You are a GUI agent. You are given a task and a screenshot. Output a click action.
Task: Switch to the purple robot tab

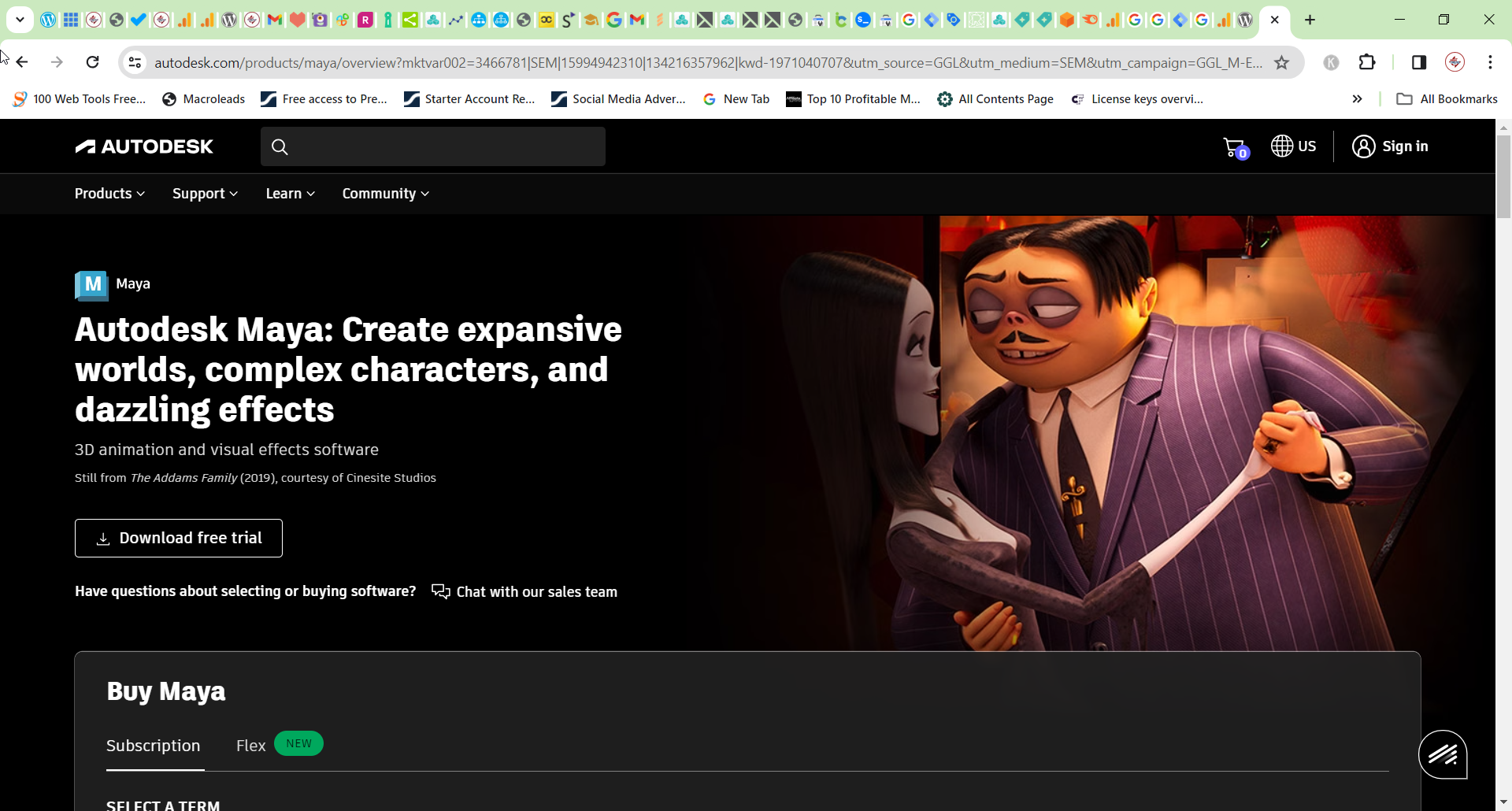pyautogui.click(x=320, y=20)
